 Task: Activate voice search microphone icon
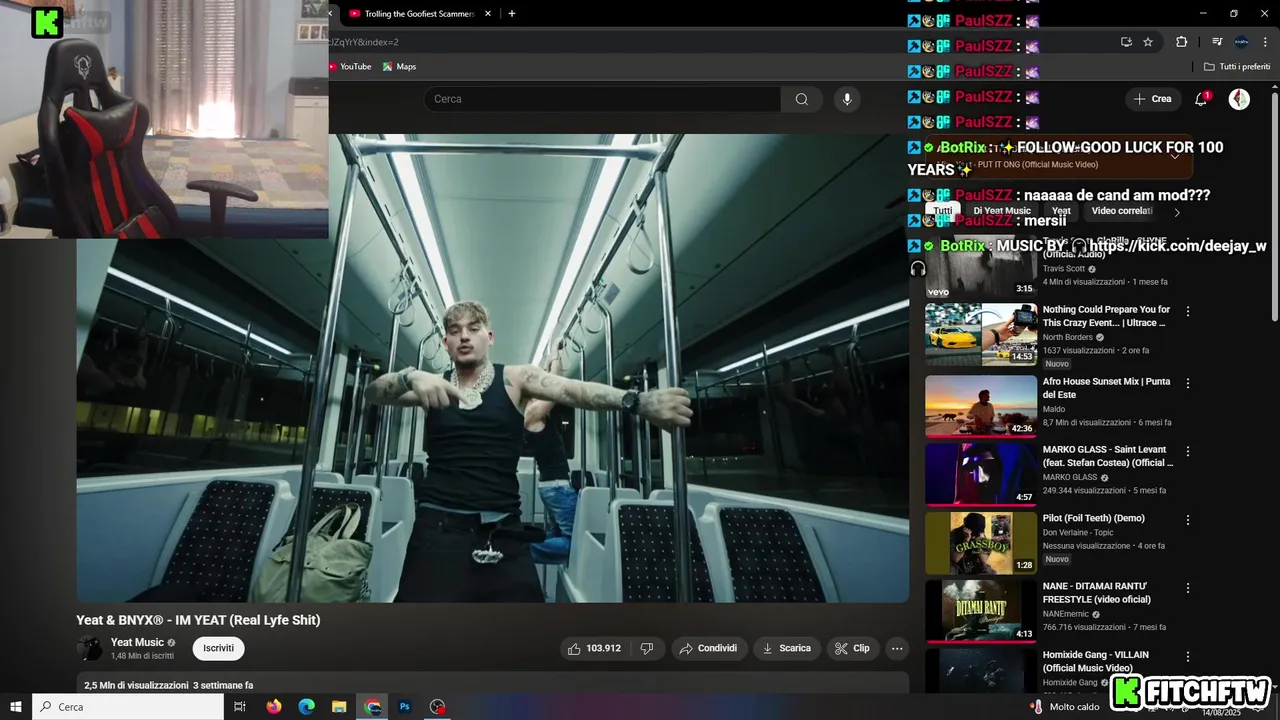coord(847,99)
